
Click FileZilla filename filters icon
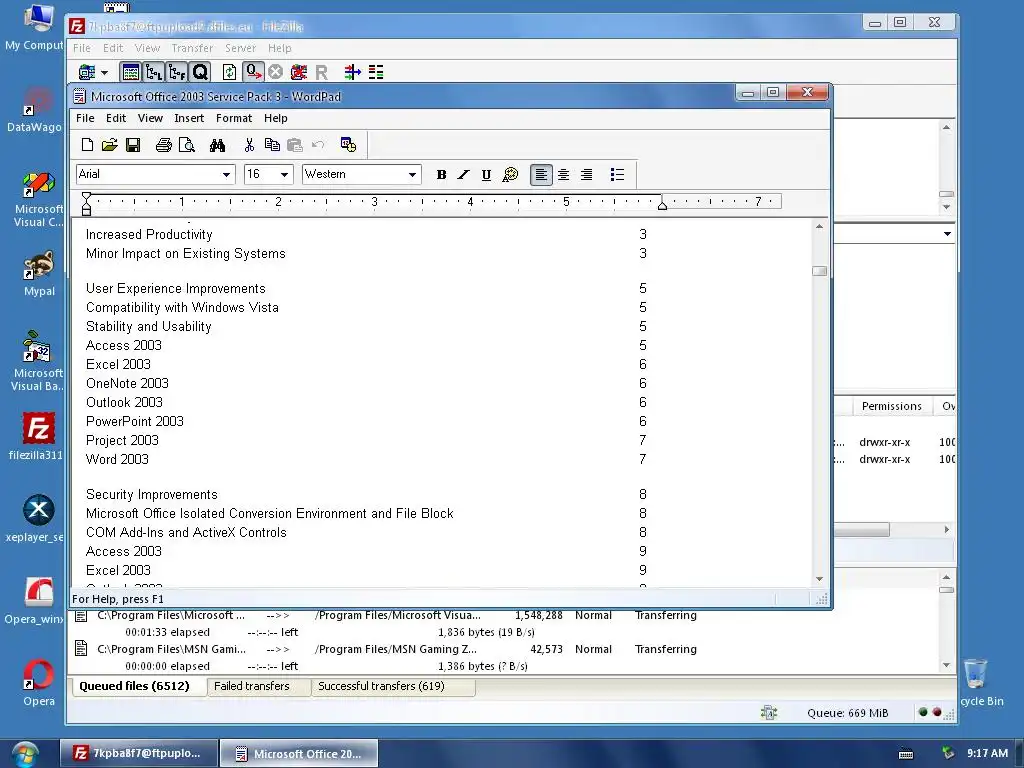point(353,72)
